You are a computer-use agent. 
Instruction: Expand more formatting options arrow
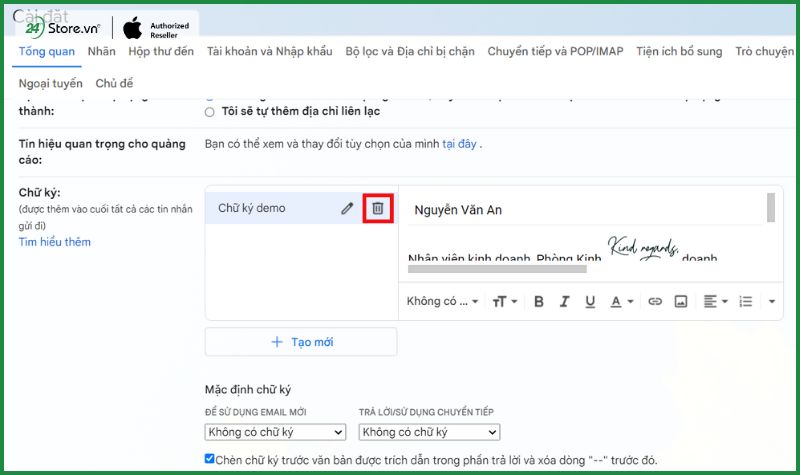pyautogui.click(x=772, y=302)
